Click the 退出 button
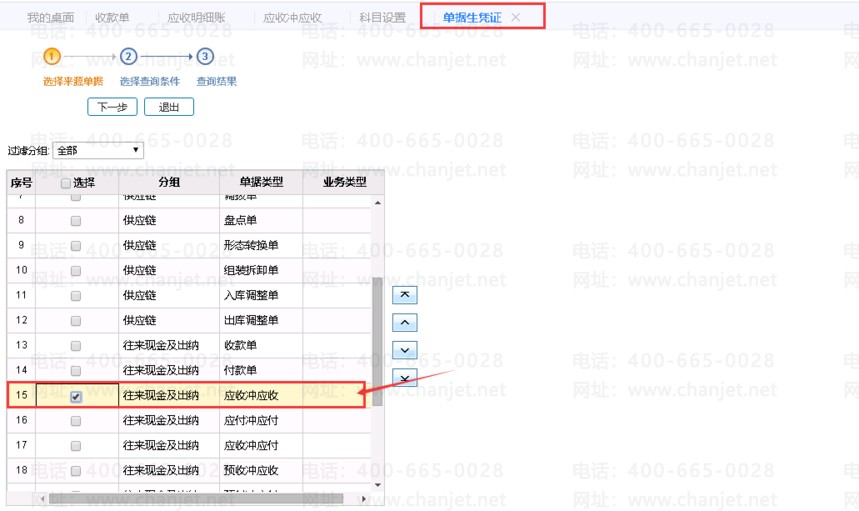The image size is (859, 511). point(169,107)
